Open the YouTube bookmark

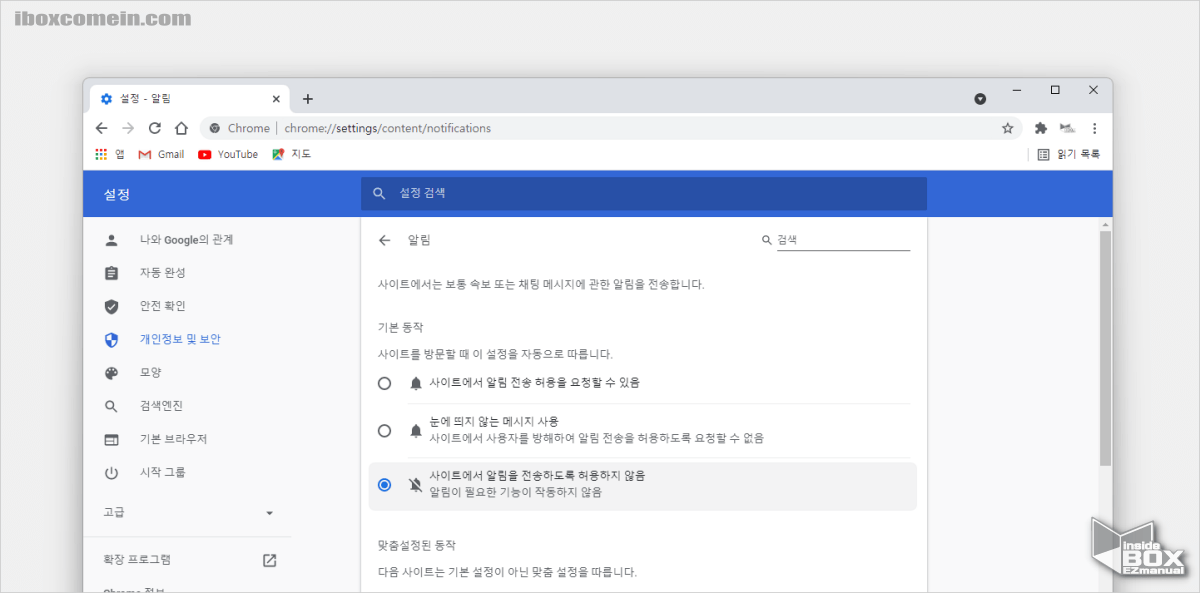click(227, 153)
